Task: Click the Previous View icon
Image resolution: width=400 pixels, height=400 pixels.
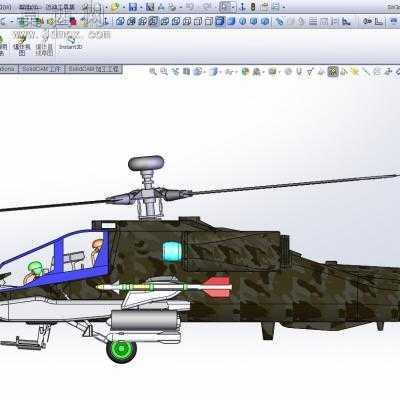Action: pos(175,71)
